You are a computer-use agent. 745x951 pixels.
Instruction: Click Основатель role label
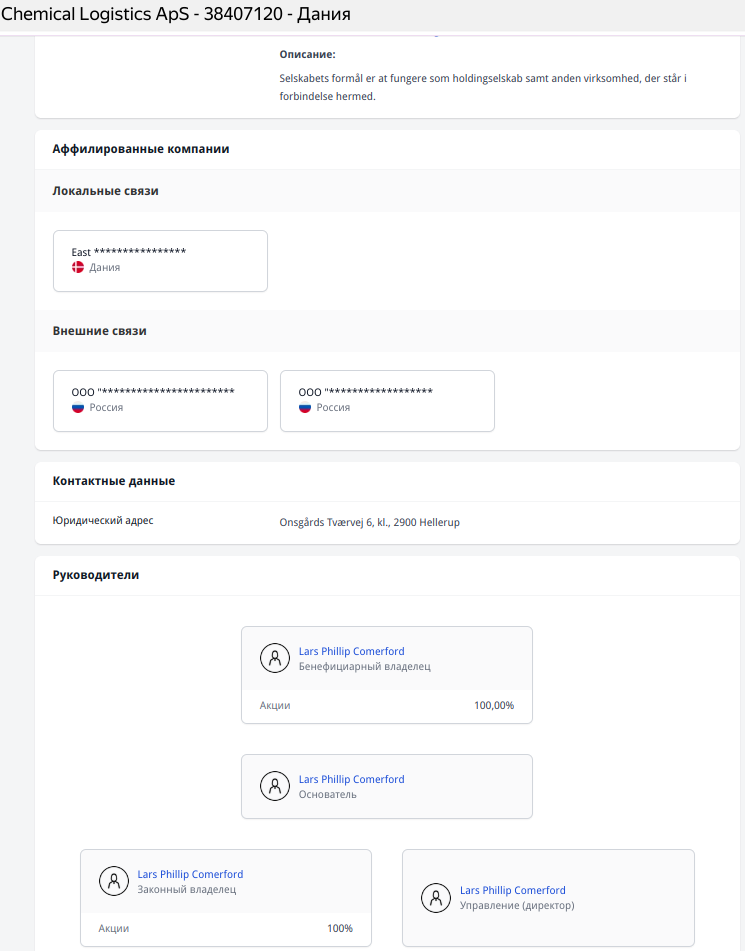328,794
